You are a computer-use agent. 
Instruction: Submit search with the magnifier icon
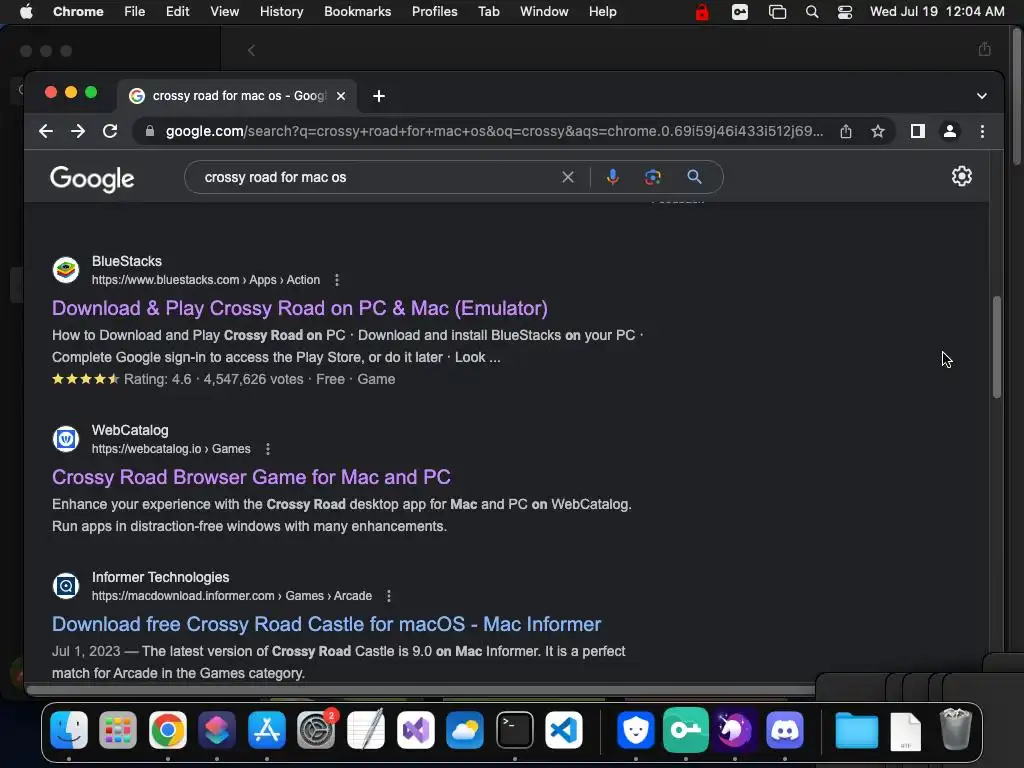click(x=694, y=177)
